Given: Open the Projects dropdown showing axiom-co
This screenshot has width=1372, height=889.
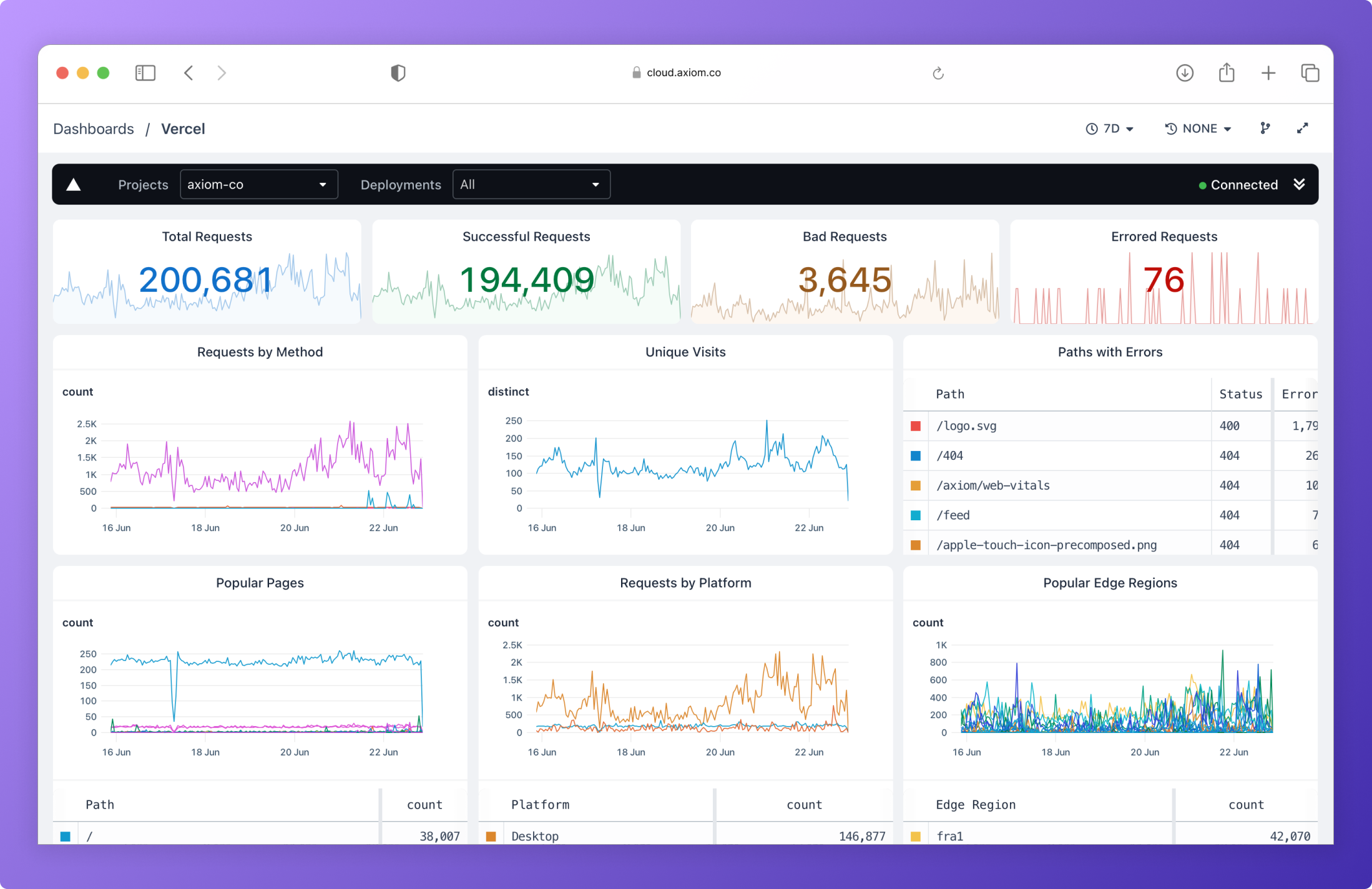Looking at the screenshot, I should click(x=258, y=184).
